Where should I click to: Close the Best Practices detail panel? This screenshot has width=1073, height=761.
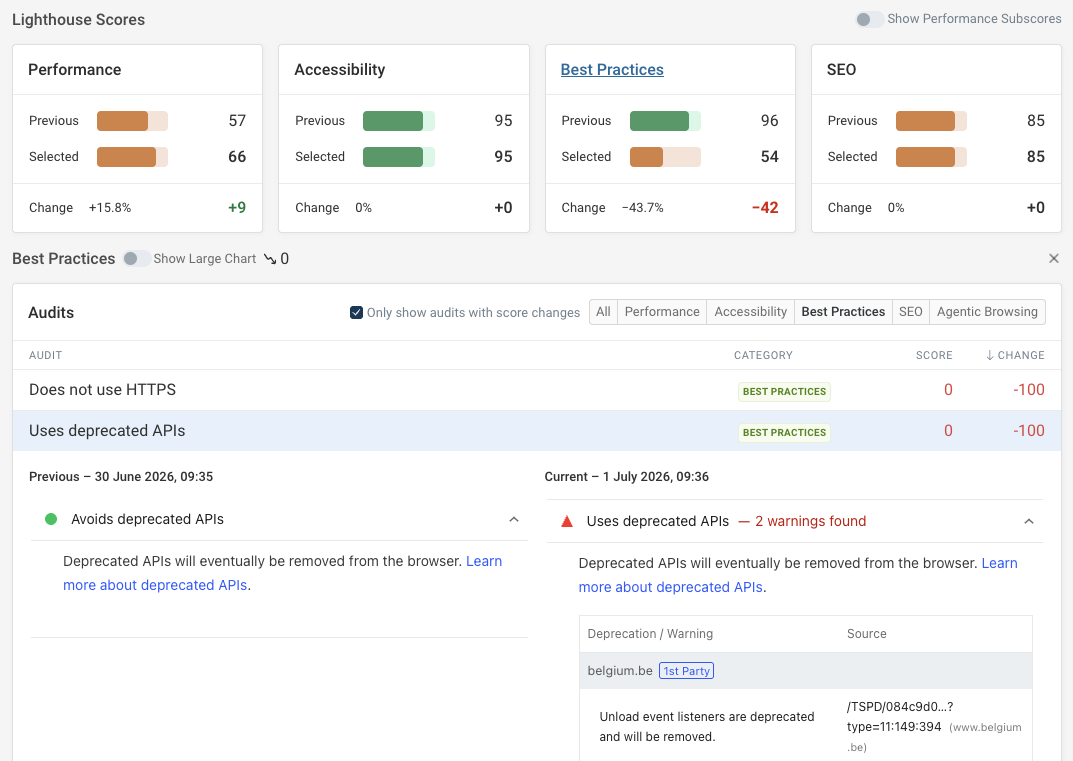point(1053,258)
